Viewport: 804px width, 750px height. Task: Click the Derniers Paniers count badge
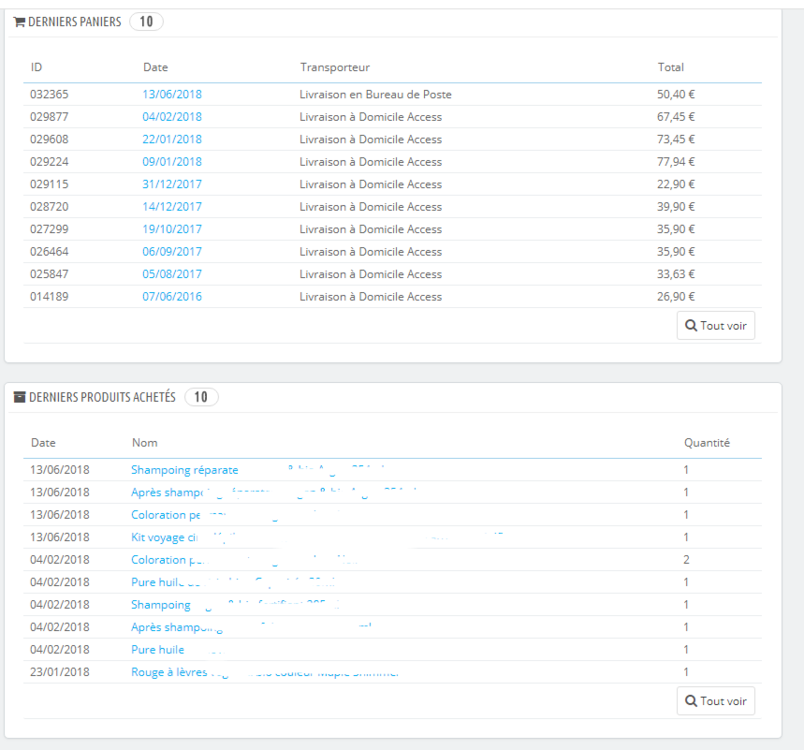(x=146, y=22)
